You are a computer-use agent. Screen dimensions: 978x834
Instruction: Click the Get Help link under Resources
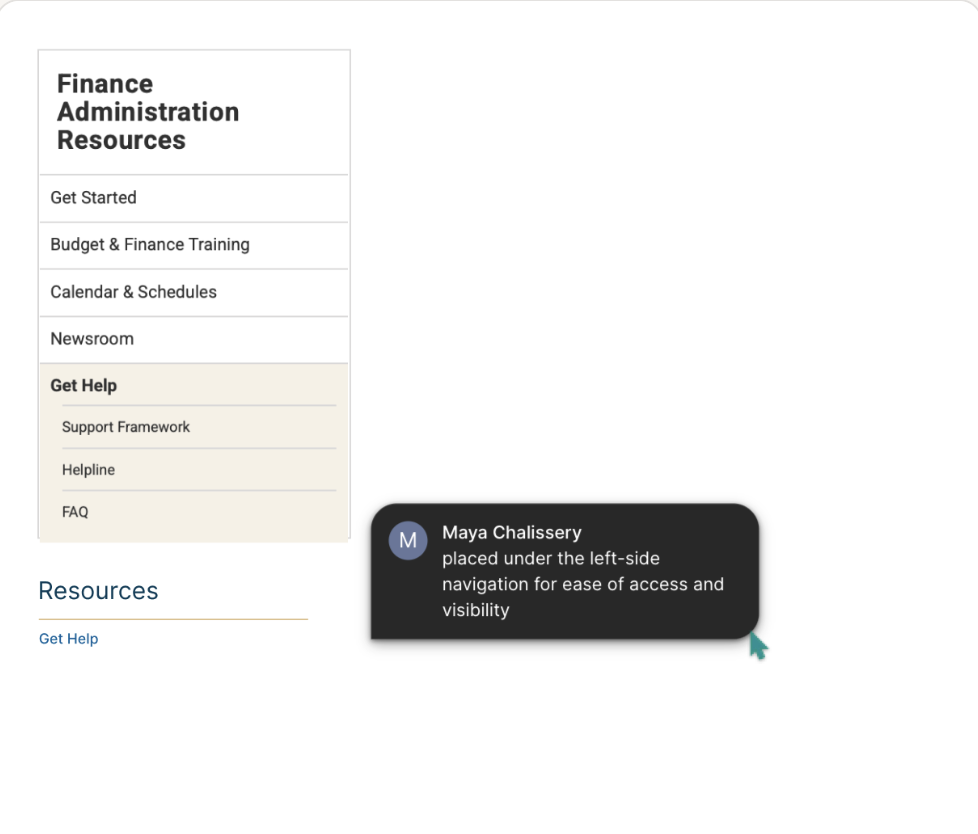click(69, 639)
